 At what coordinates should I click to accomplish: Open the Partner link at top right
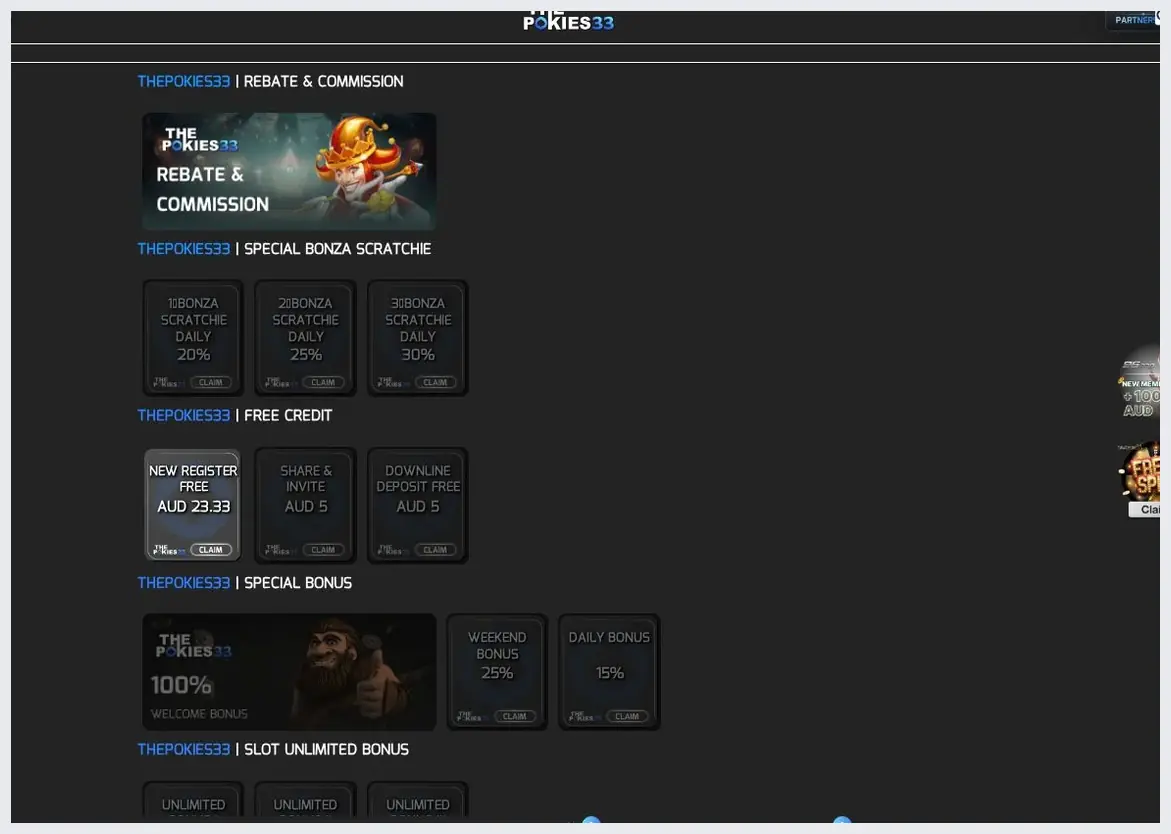pyautogui.click(x=1134, y=20)
